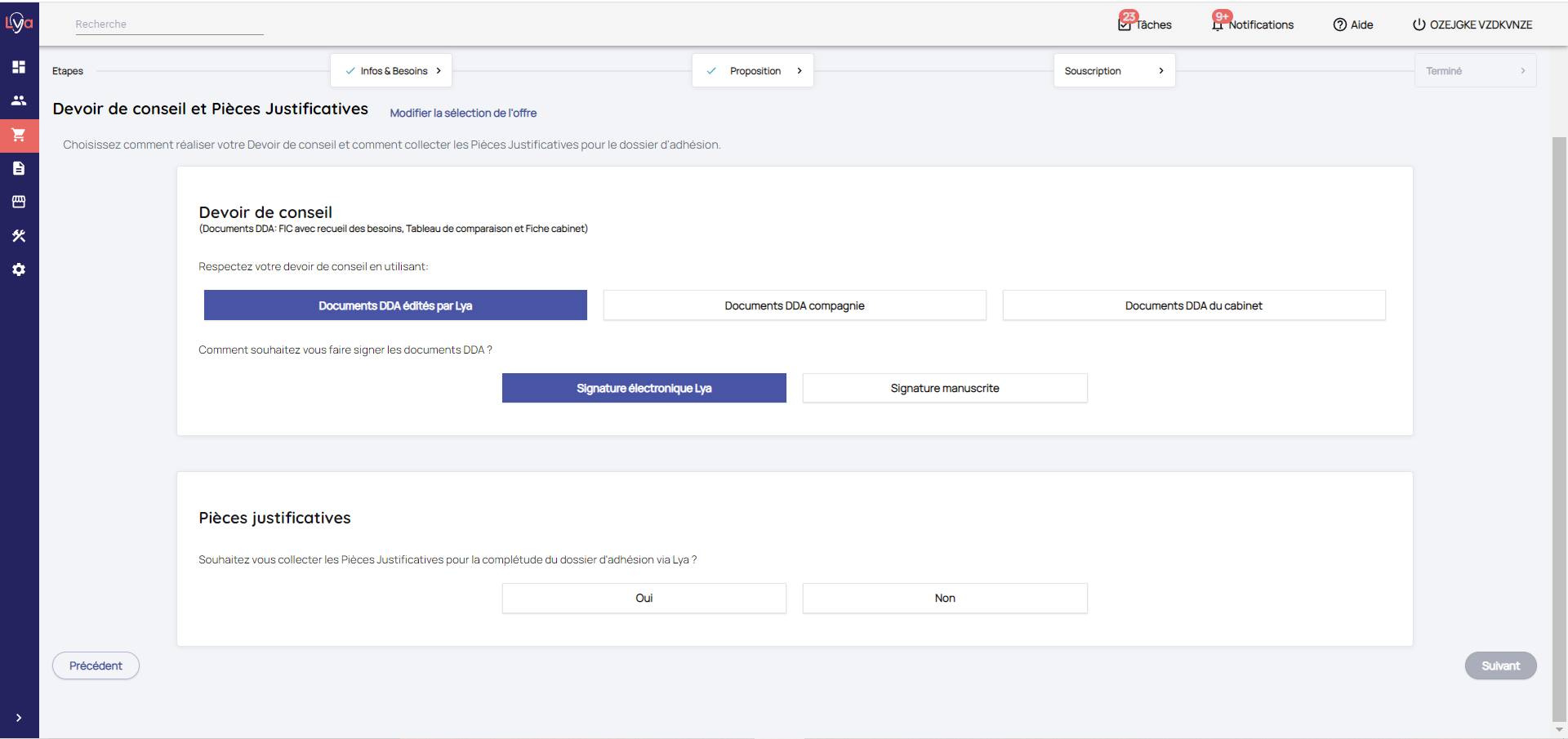Image resolution: width=1568 pixels, height=739 pixels.
Task: Open the Souscription step
Action: (x=1113, y=71)
